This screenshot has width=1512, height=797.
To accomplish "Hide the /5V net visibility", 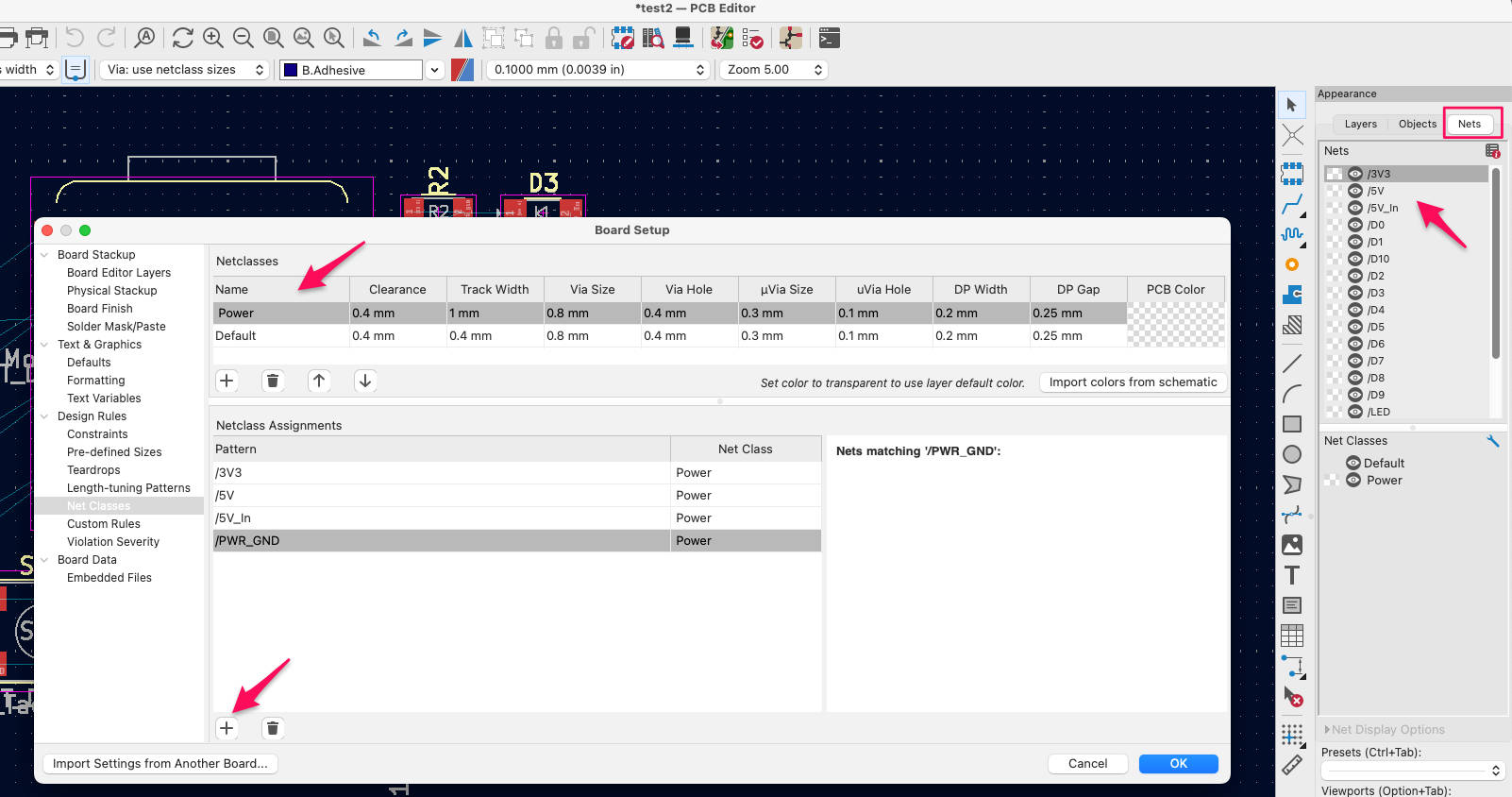I will 1355,191.
